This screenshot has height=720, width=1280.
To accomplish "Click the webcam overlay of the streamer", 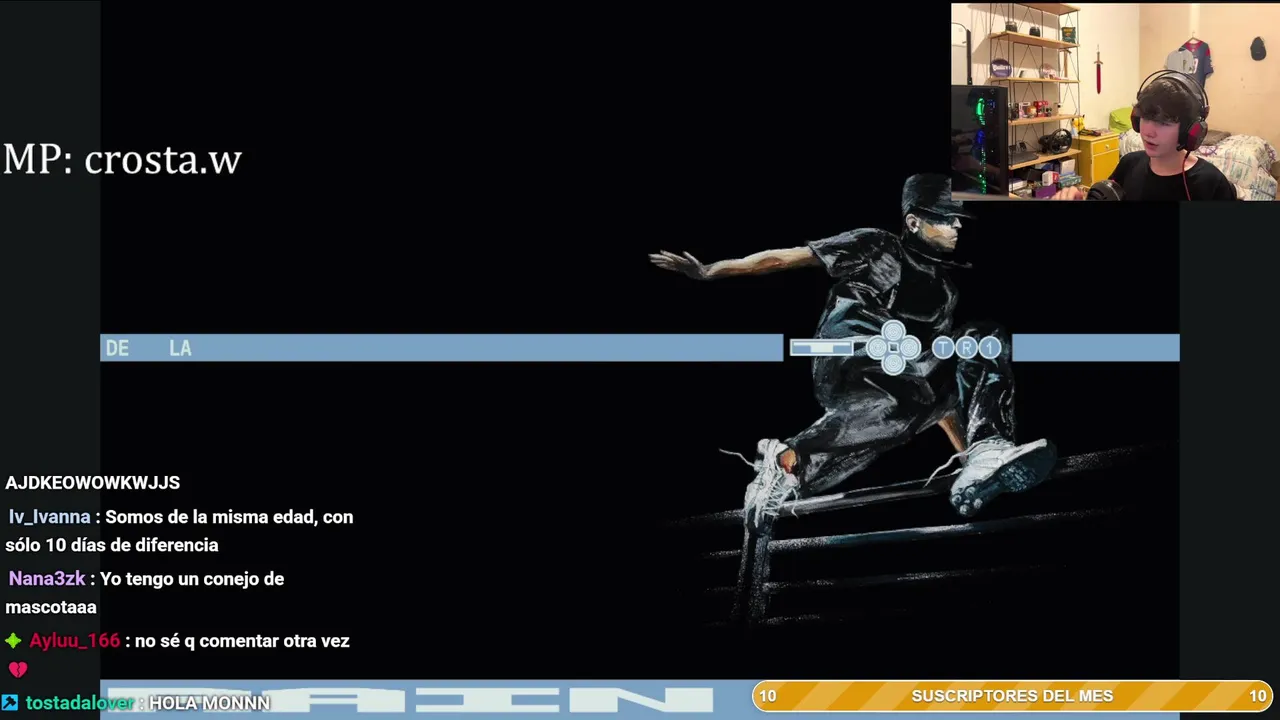I will pos(1115,101).
